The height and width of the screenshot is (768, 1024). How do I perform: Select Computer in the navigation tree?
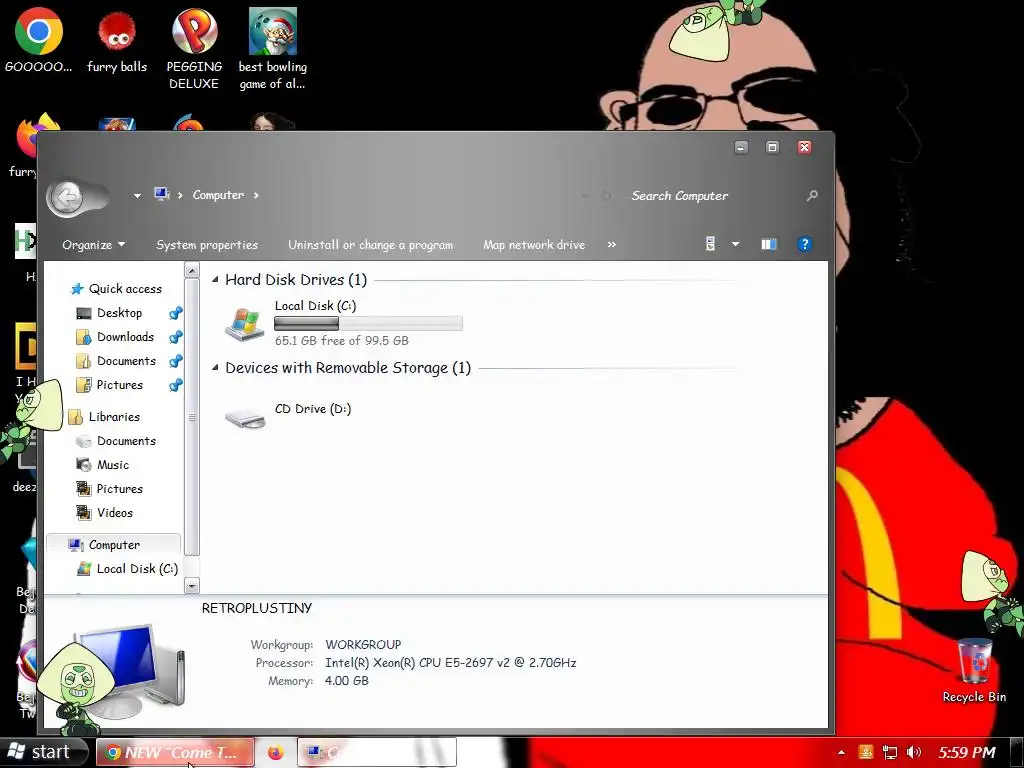click(113, 545)
